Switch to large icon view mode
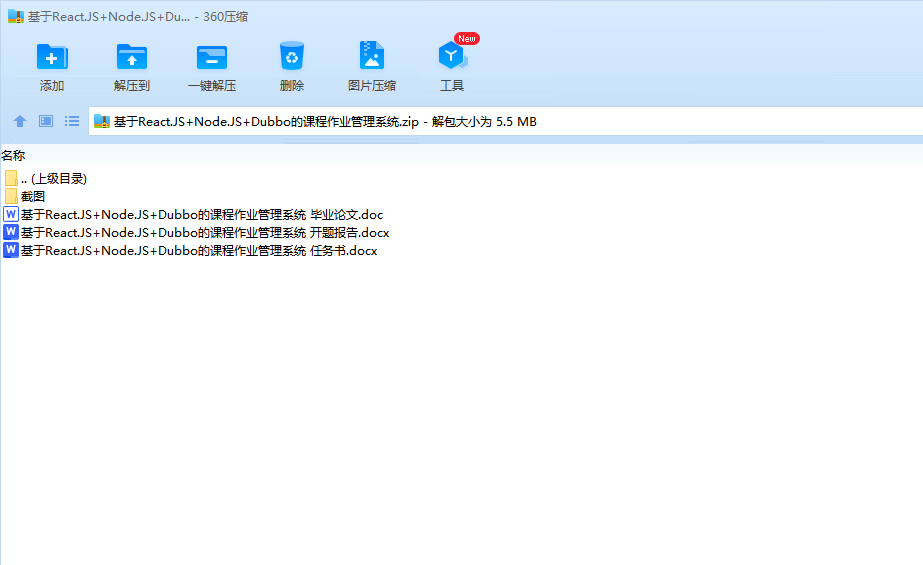This screenshot has height=565, width=923. pyautogui.click(x=46, y=121)
